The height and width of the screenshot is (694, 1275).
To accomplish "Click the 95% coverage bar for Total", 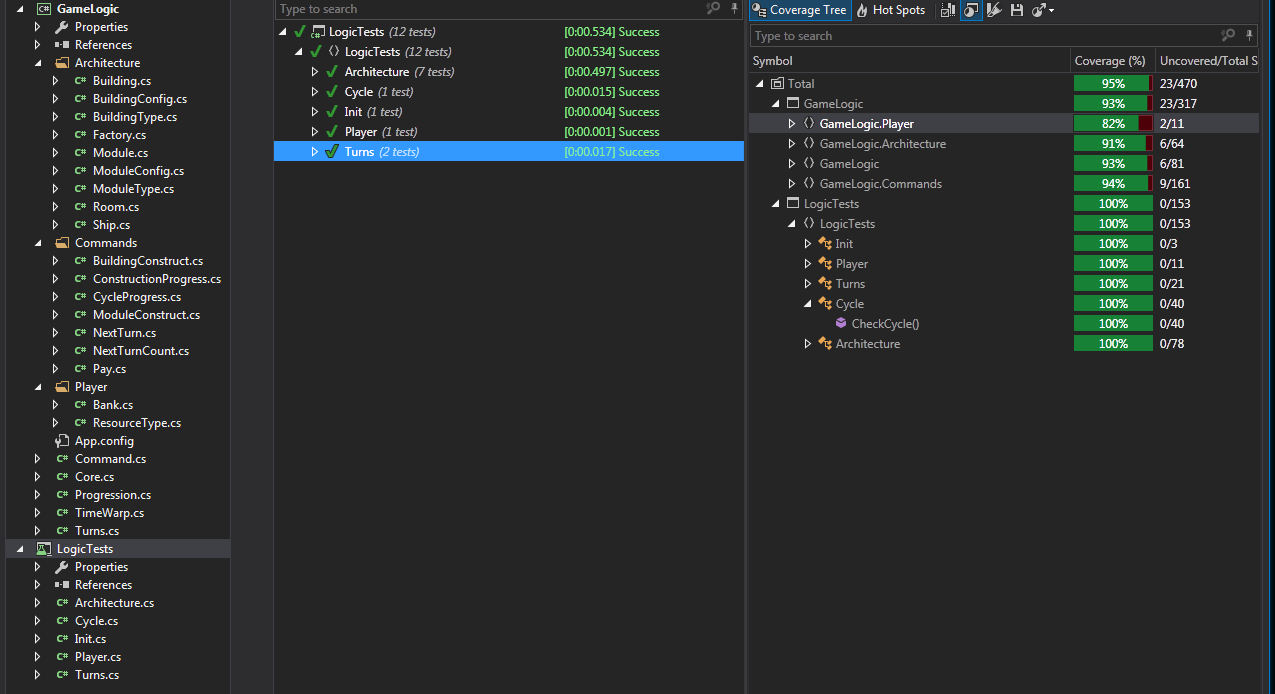I will 1113,84.
